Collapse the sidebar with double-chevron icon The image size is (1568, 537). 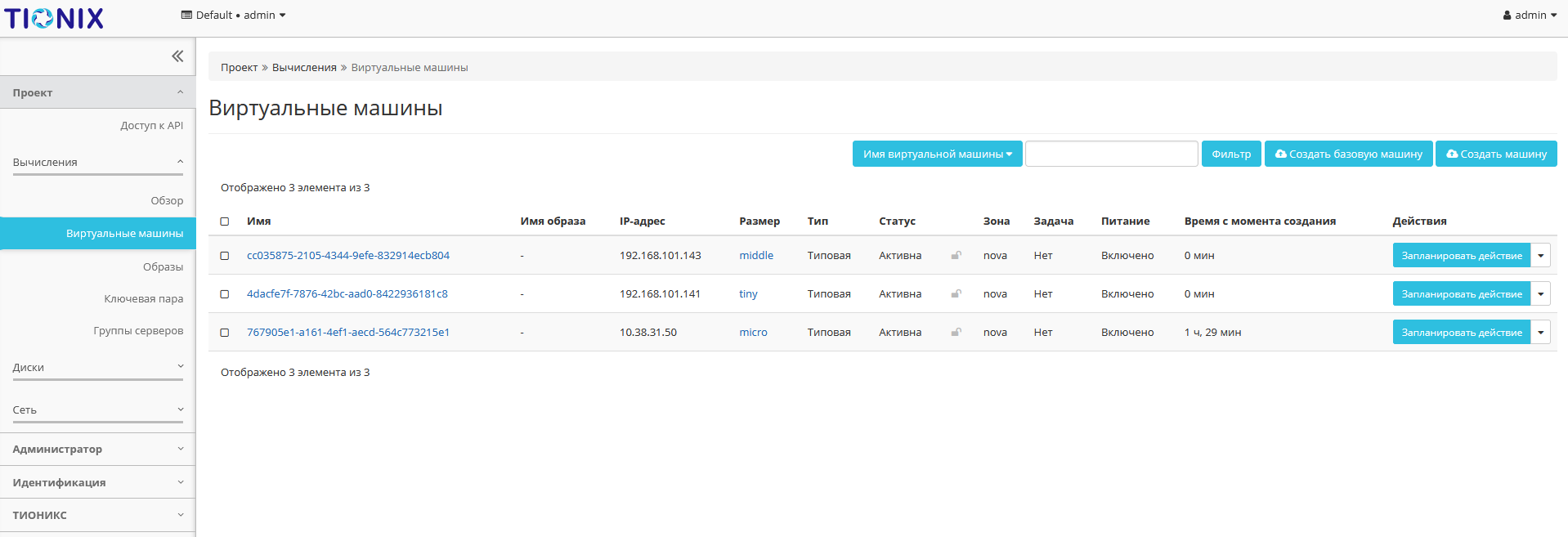tap(177, 56)
